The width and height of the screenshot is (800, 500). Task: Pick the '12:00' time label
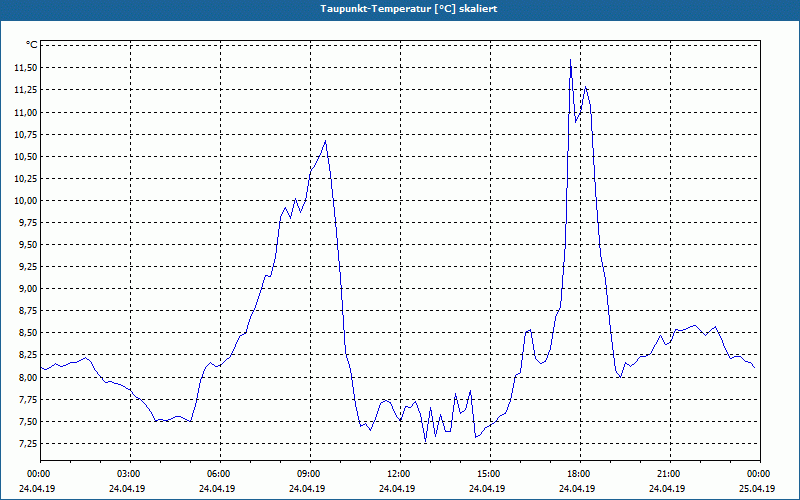[x=400, y=474]
